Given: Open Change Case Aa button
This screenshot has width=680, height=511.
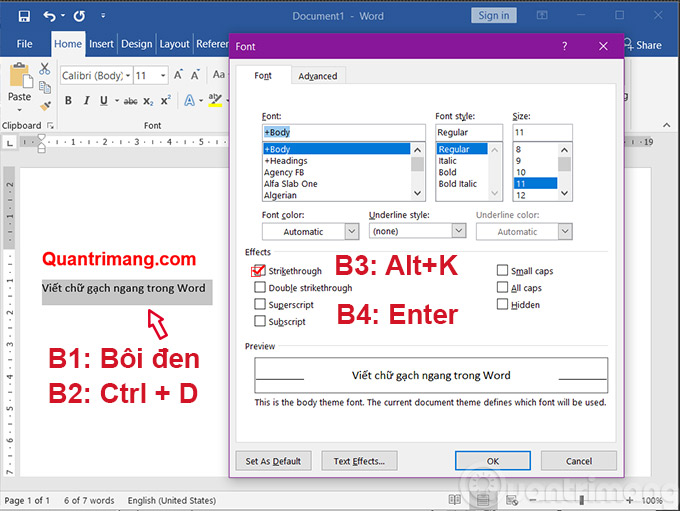Looking at the screenshot, I should 219,75.
